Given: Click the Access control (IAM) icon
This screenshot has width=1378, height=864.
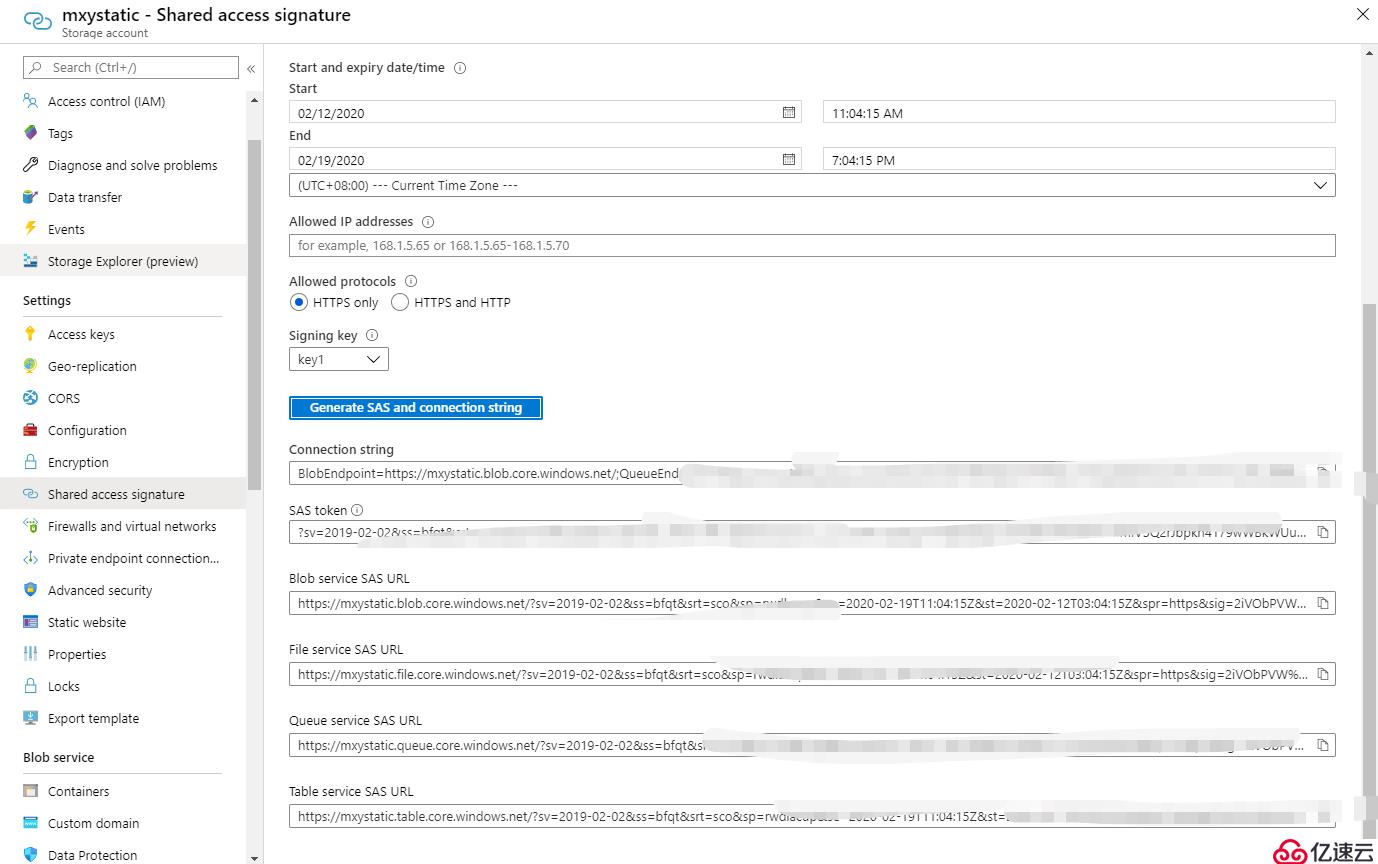Looking at the screenshot, I should (x=30, y=101).
